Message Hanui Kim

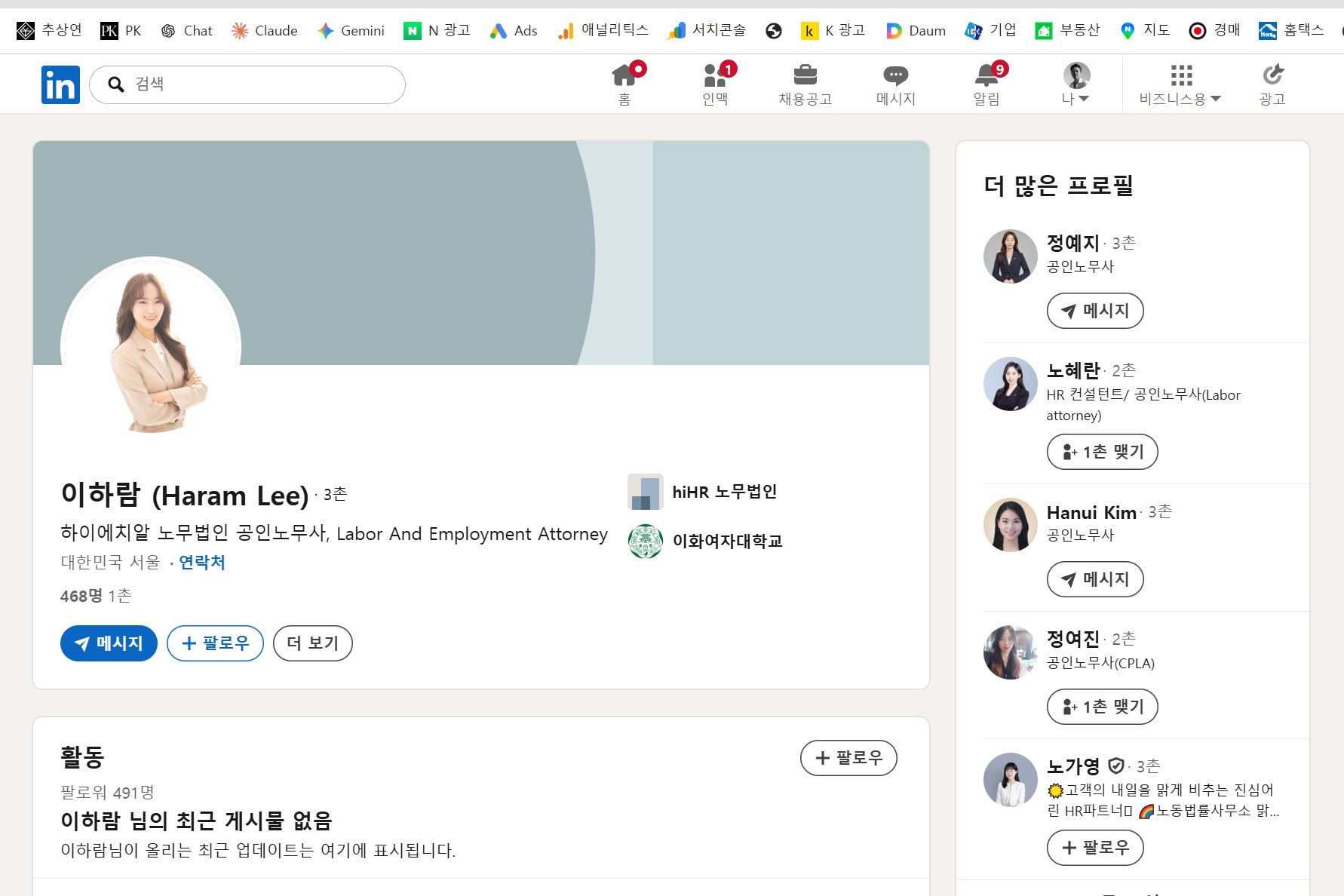click(x=1095, y=579)
